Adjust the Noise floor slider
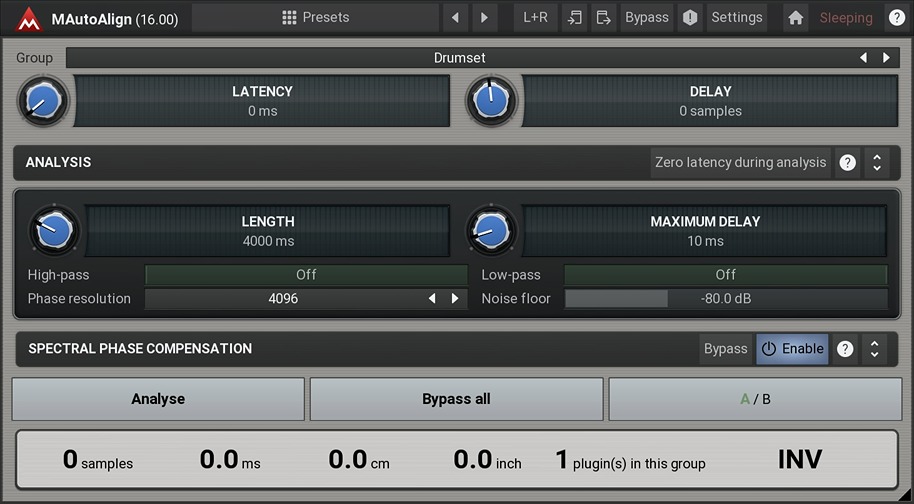 [x=725, y=299]
